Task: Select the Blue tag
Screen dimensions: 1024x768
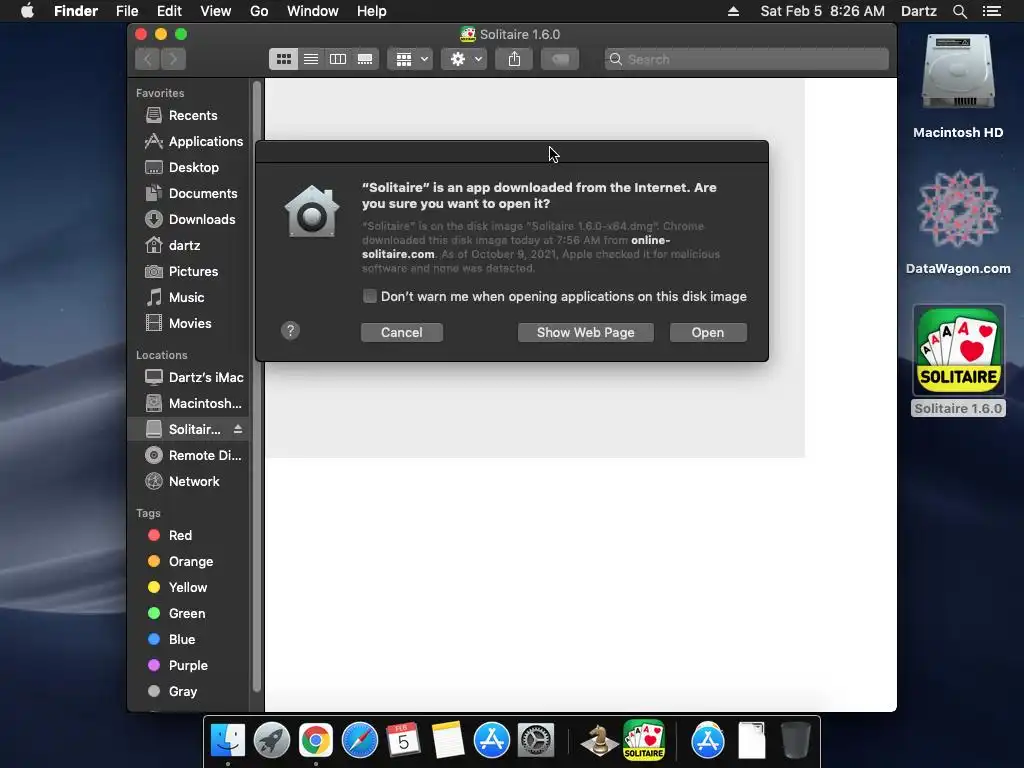Action: pyautogui.click(x=189, y=639)
